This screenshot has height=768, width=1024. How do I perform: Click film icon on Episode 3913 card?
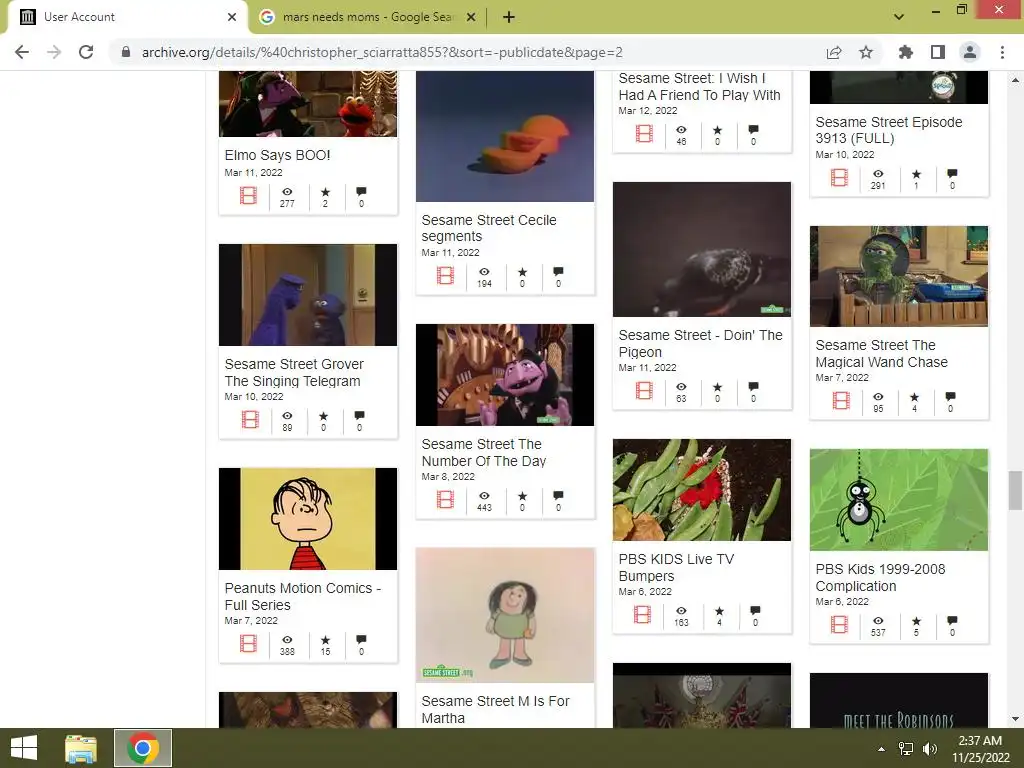[839, 177]
